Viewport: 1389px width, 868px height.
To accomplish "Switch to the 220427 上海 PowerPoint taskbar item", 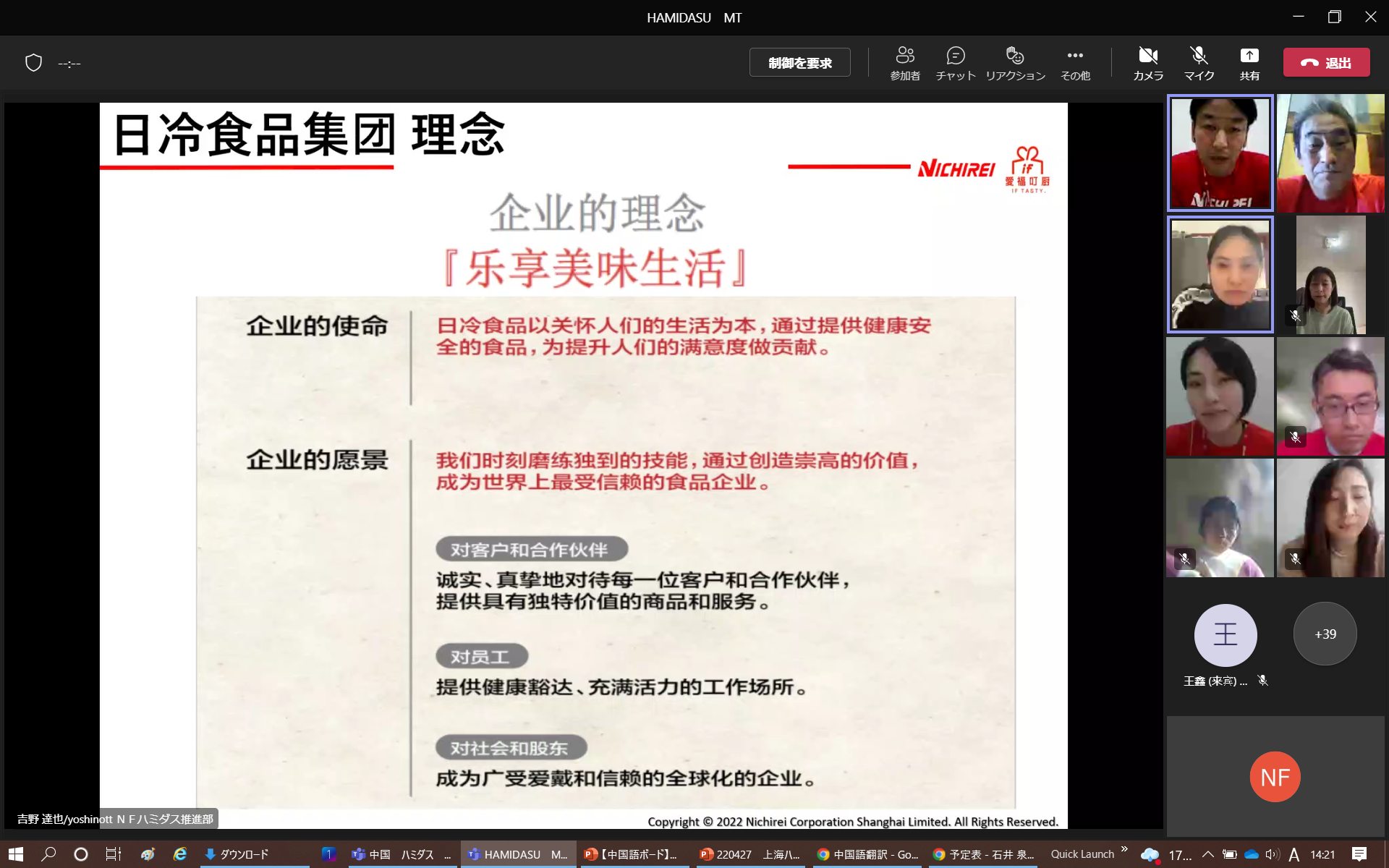I will coord(749,854).
